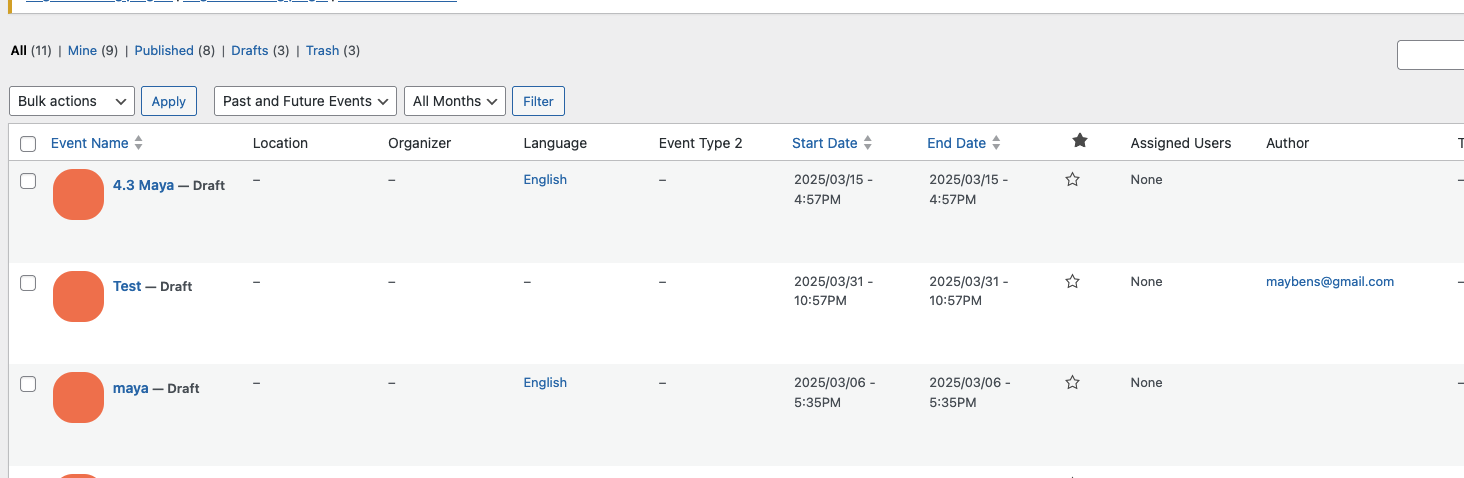The image size is (1464, 478).
Task: Toggle featured star for Test event
Action: (x=1073, y=282)
